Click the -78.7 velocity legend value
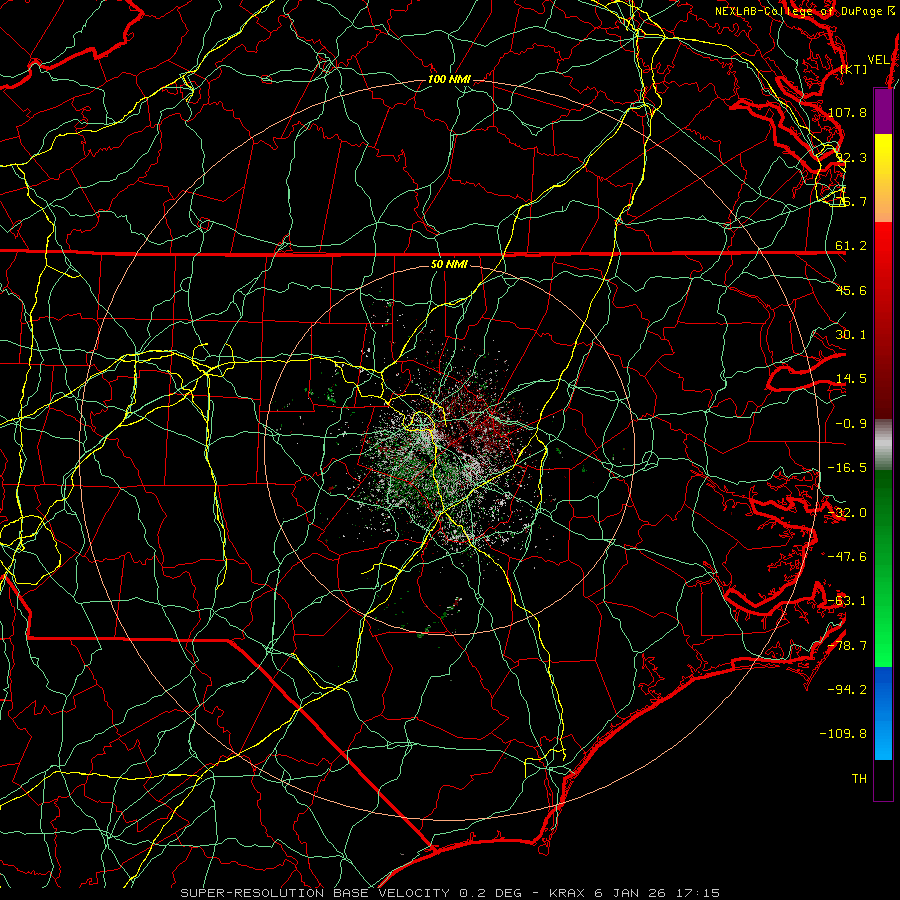Image resolution: width=900 pixels, height=900 pixels. point(847,646)
